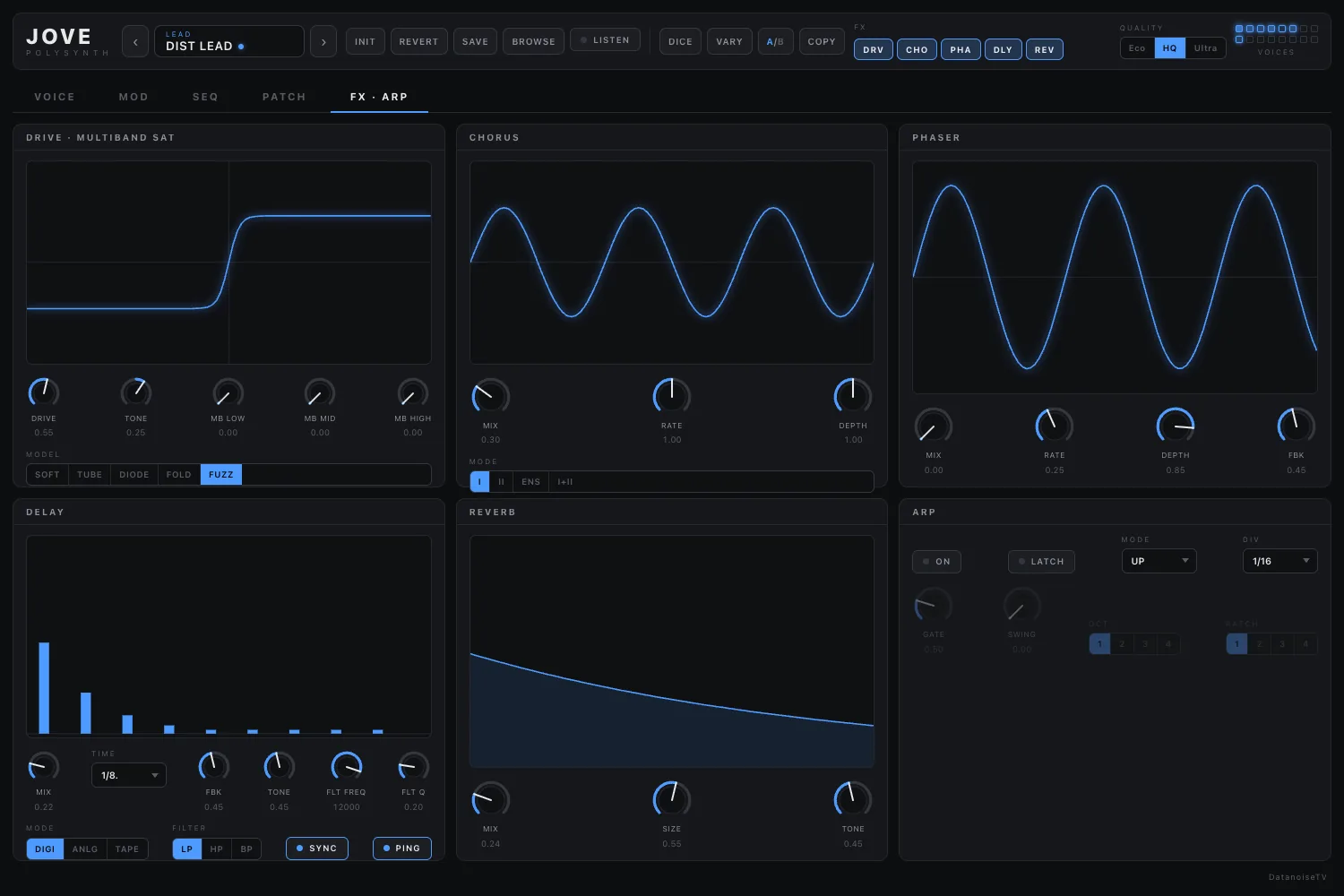Turn the delay MIX knob
Image resolution: width=1344 pixels, height=896 pixels.
44,766
